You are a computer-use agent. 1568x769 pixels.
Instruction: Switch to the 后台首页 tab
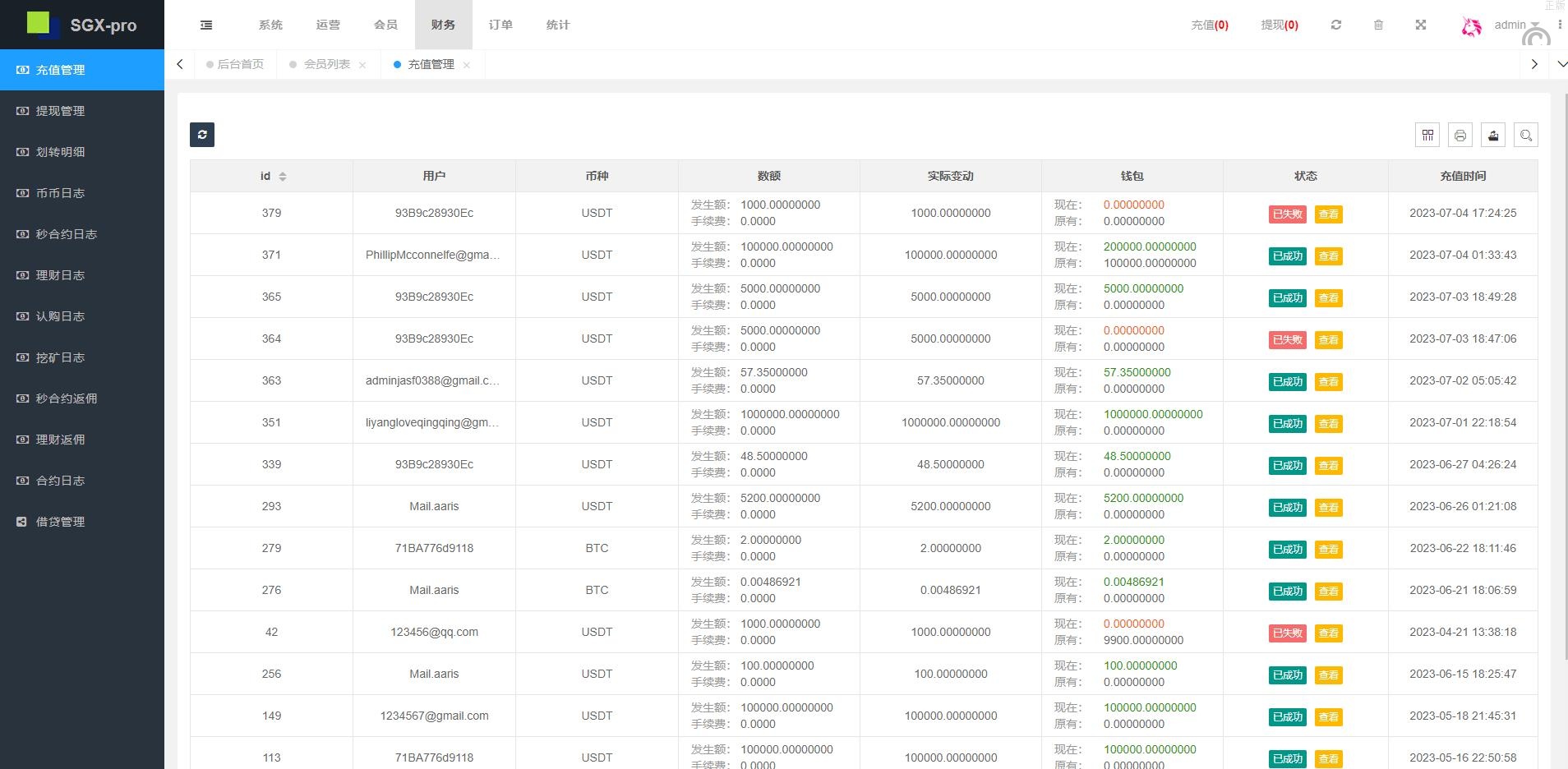coord(240,64)
